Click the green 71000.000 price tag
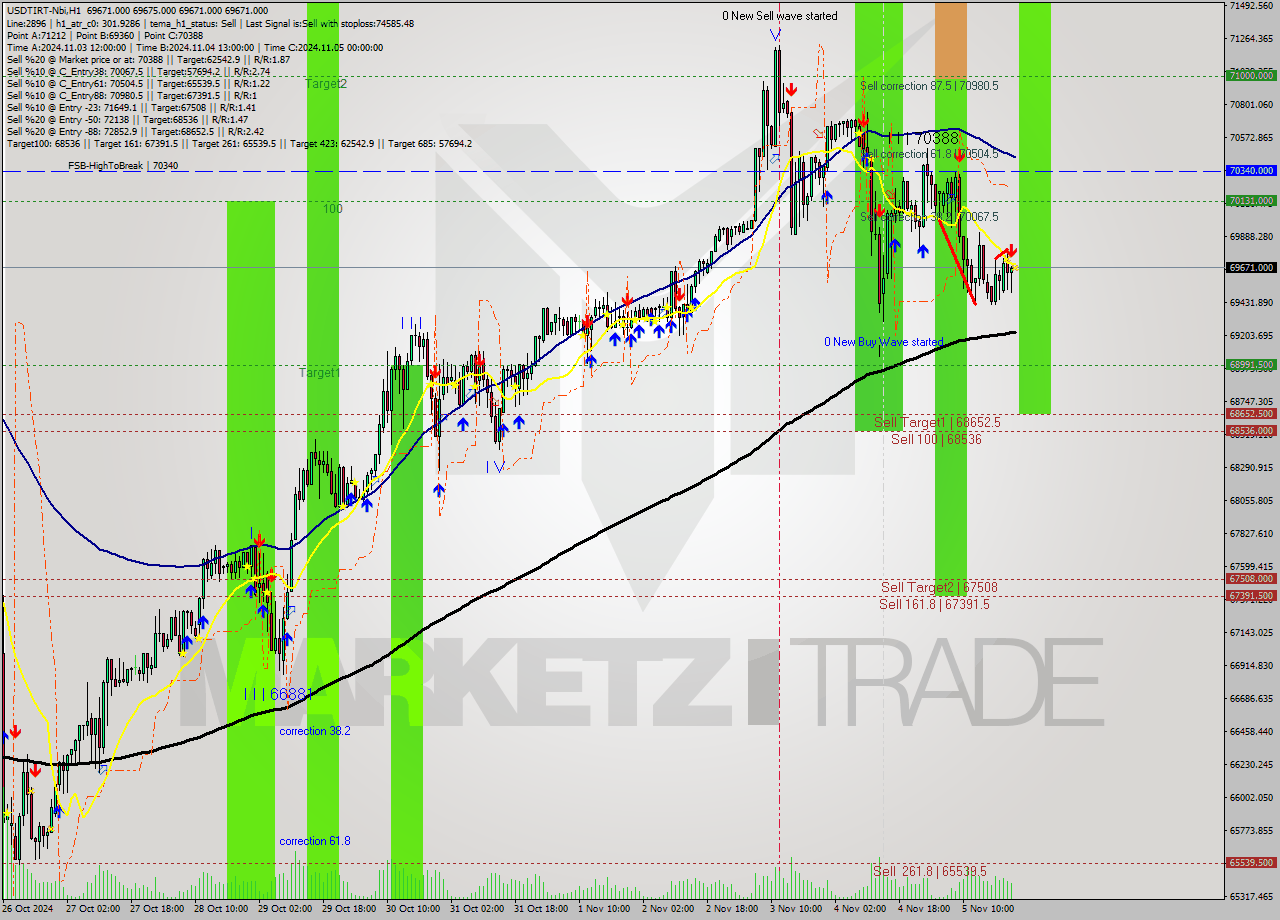 pos(1251,75)
